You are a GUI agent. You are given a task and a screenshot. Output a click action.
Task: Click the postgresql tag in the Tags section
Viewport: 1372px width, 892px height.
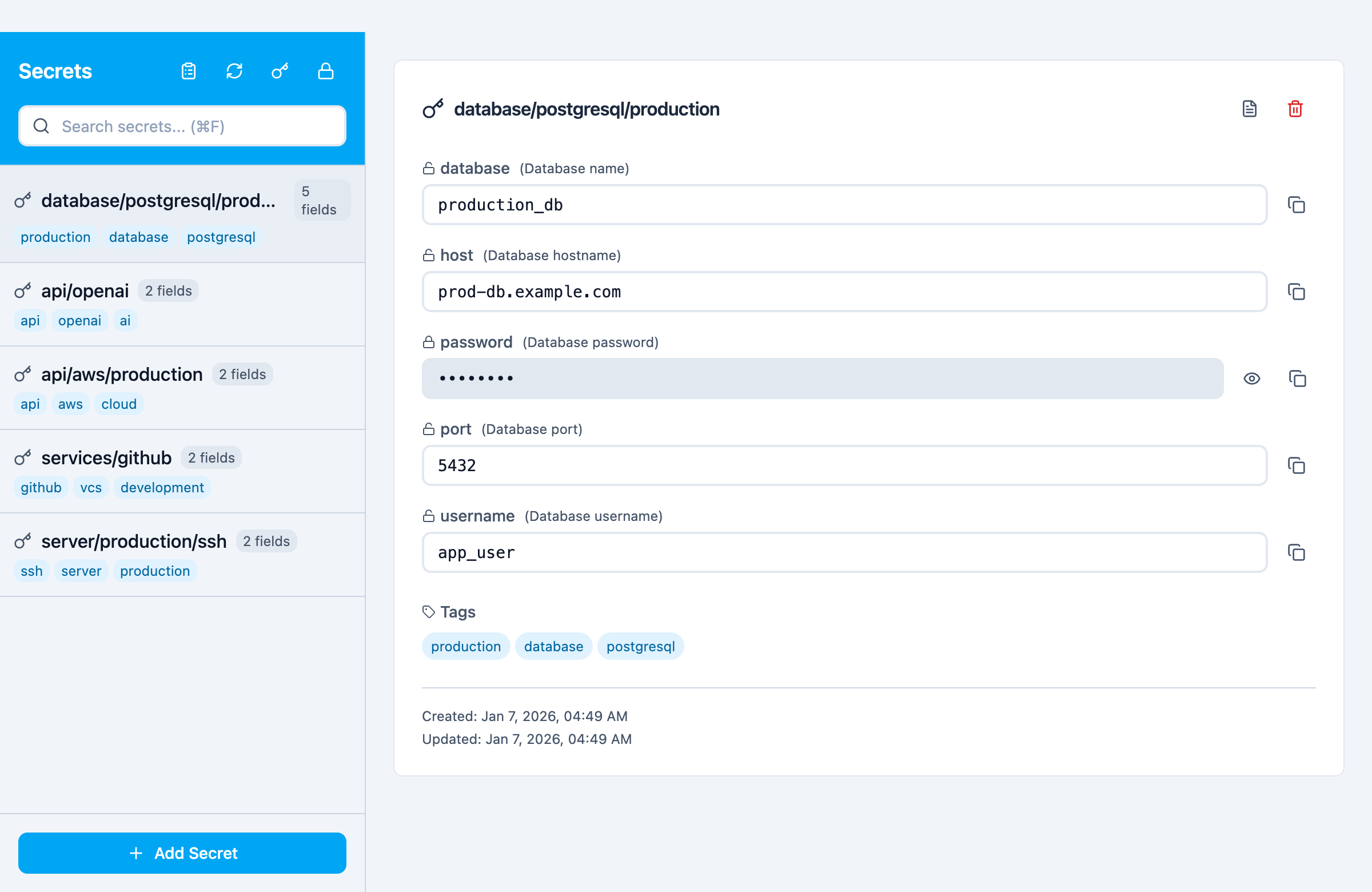click(640, 646)
